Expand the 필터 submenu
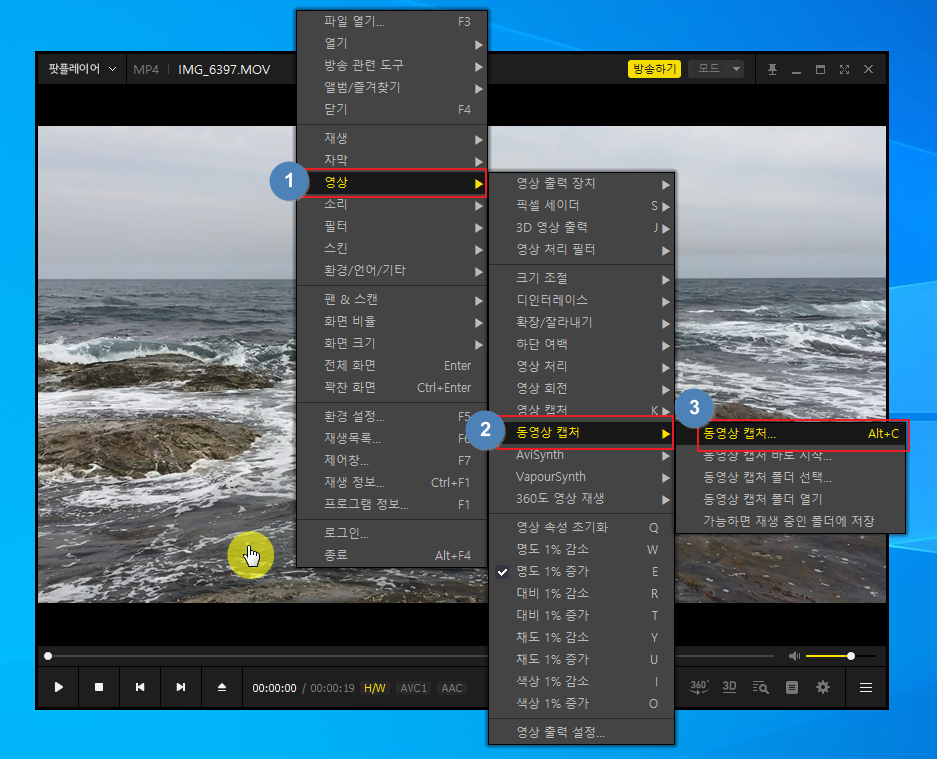This screenshot has width=937, height=759. (392, 227)
